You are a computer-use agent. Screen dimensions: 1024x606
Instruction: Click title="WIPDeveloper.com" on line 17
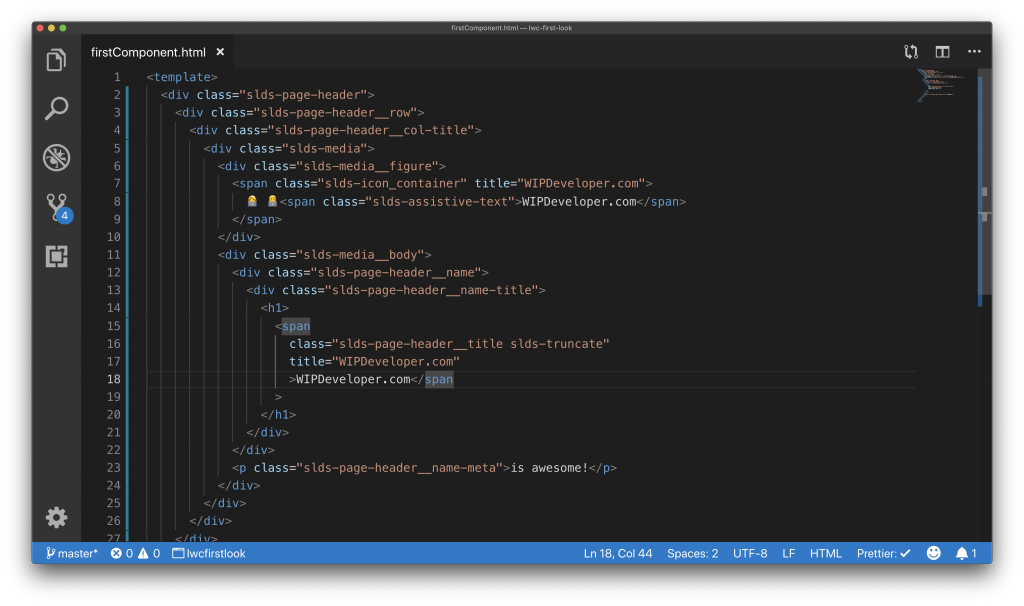pos(375,361)
